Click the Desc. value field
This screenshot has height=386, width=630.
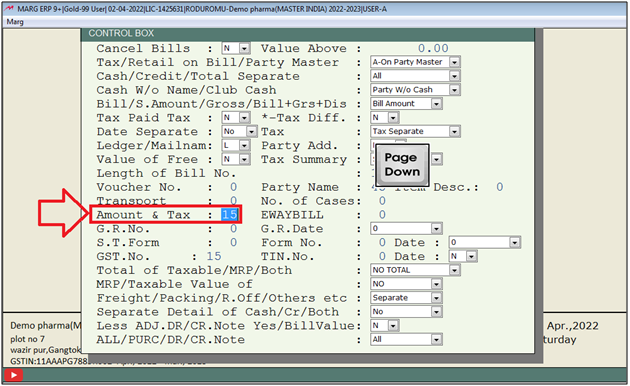point(499,187)
